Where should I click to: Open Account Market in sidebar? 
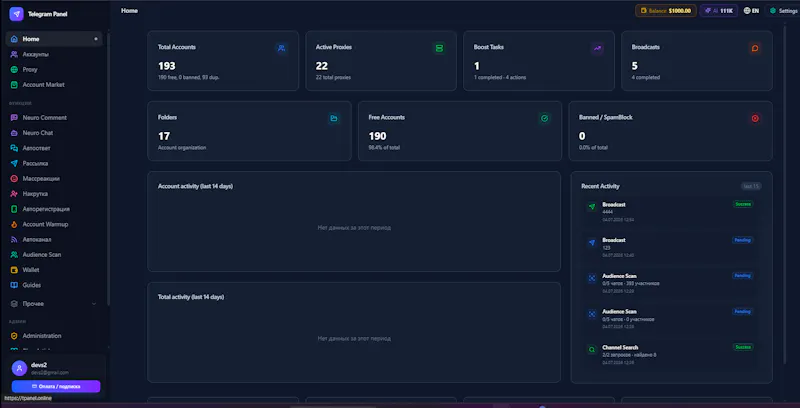54,85
